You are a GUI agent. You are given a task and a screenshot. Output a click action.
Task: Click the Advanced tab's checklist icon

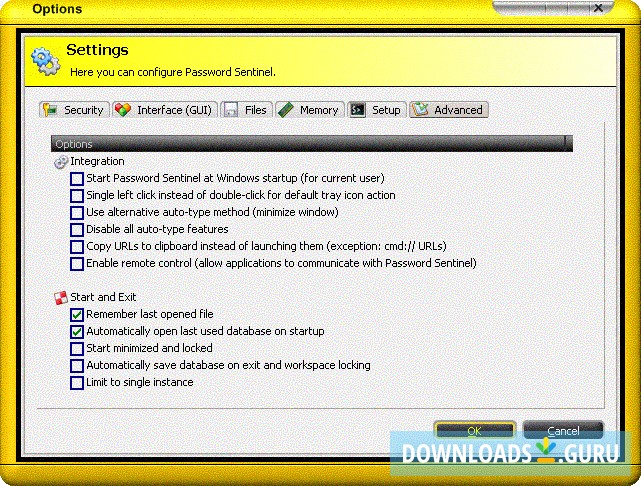click(x=420, y=110)
